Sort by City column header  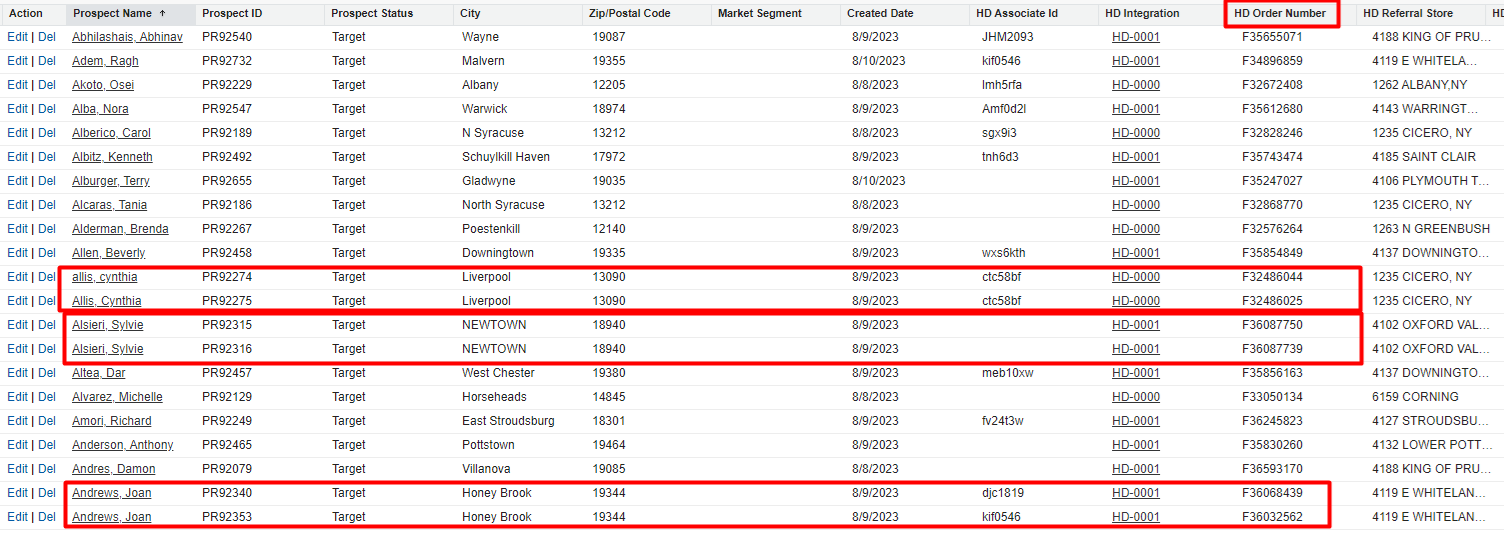(x=470, y=13)
